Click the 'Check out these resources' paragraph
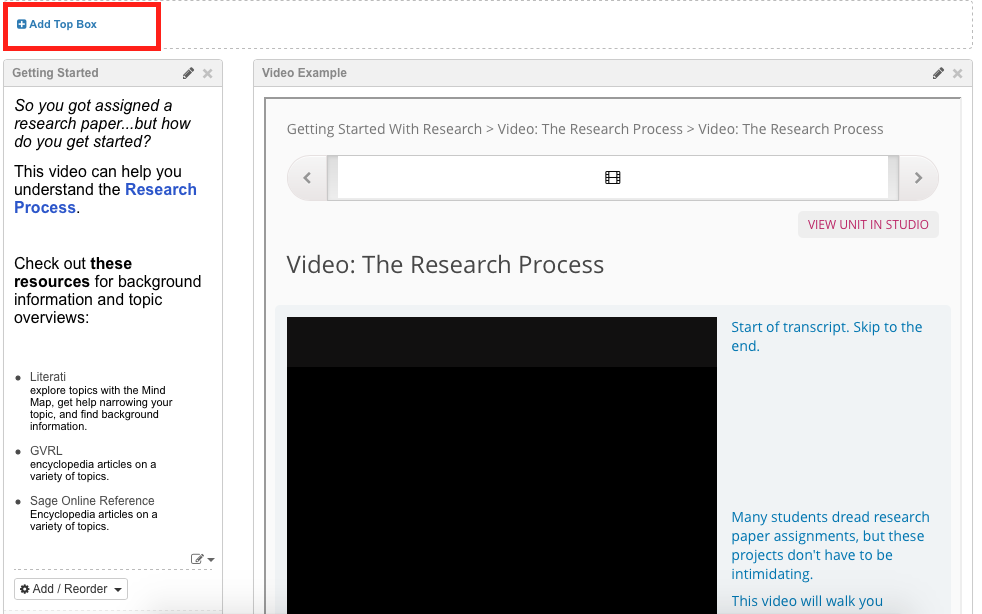The height and width of the screenshot is (614, 982). 108,290
